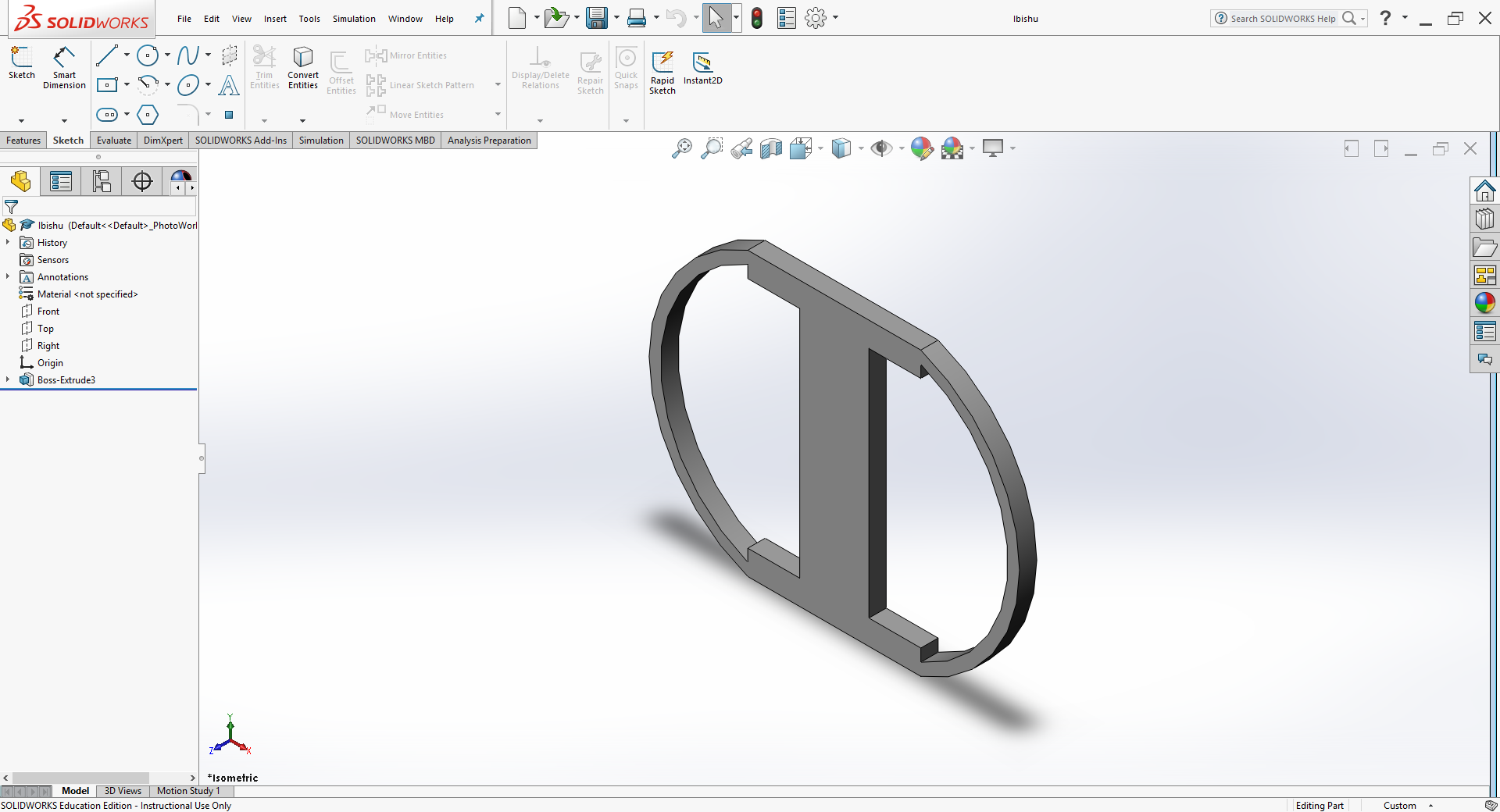Expand the History tree node
Viewport: 1500px width, 812px height.
[x=8, y=243]
